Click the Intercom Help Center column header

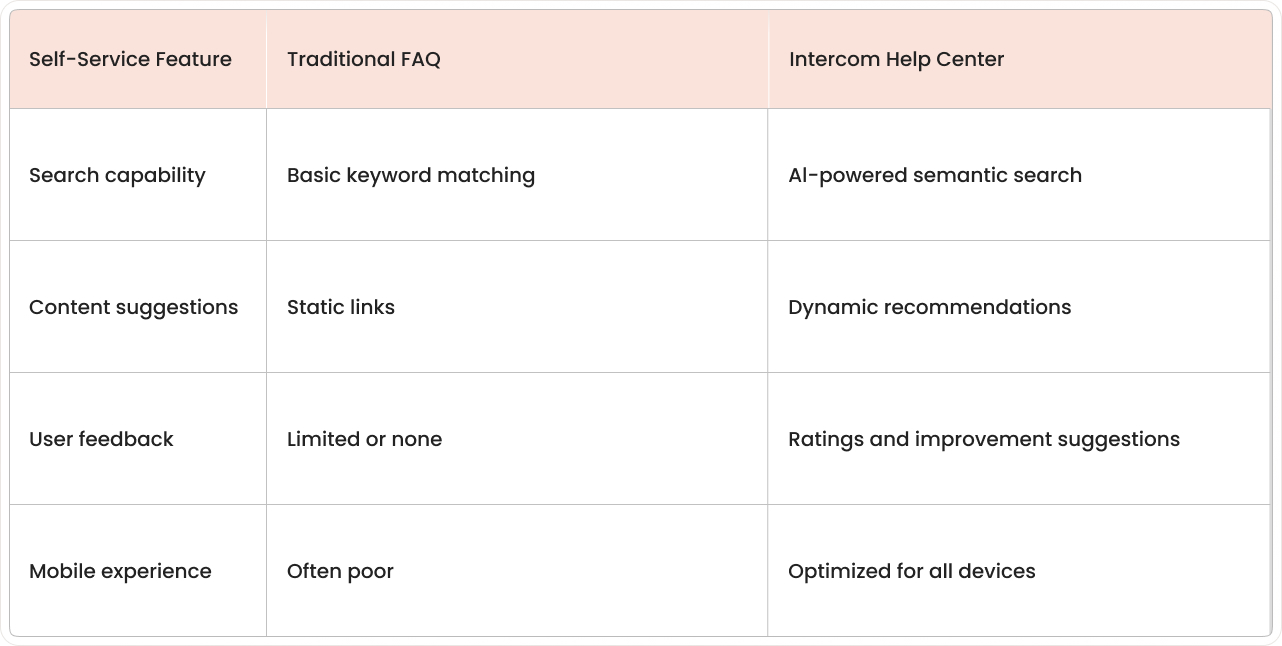click(1020, 59)
